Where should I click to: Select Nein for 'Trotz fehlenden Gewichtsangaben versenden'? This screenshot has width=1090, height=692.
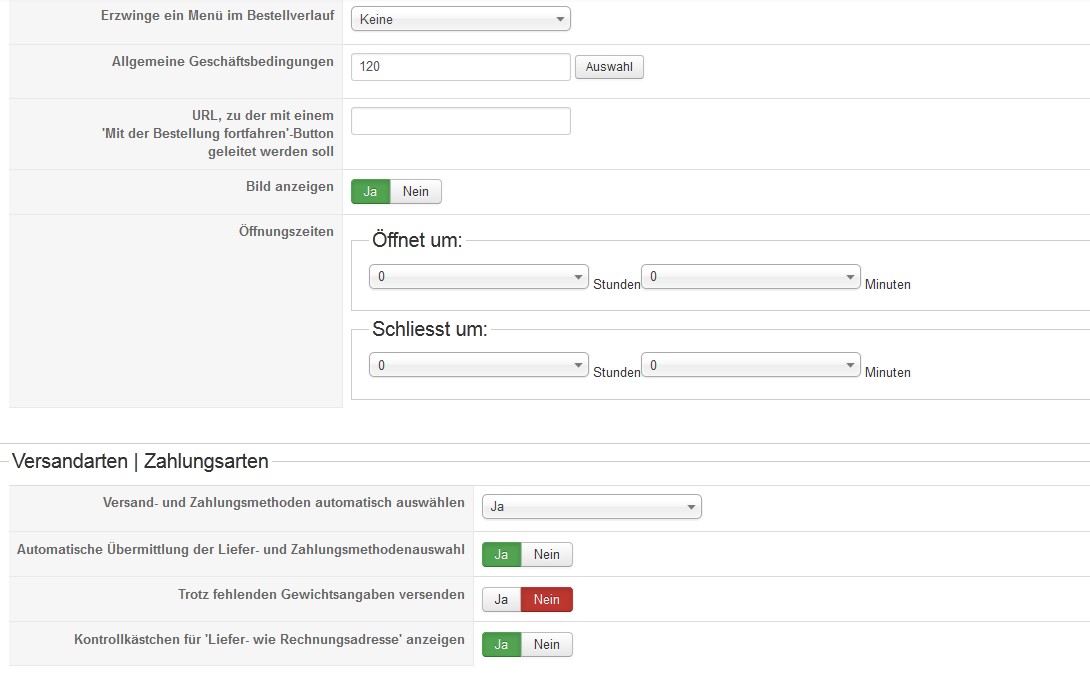(x=547, y=599)
